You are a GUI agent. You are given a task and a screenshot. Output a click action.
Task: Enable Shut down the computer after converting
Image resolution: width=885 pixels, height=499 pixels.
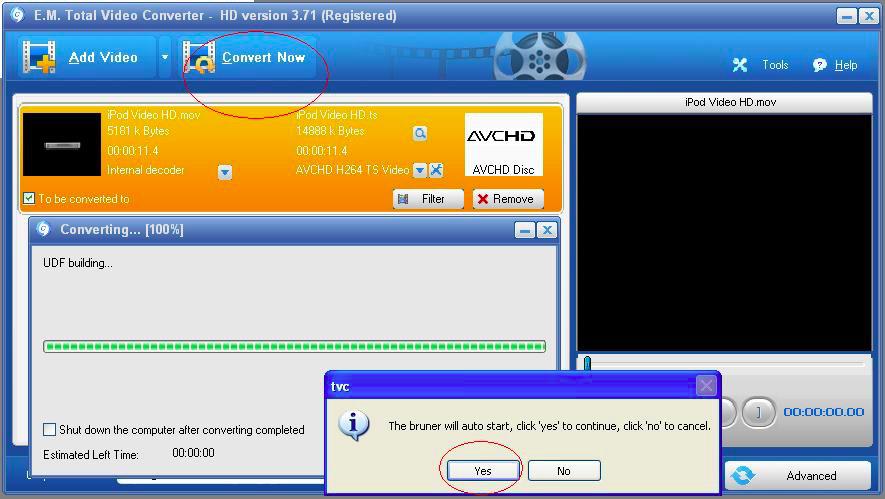[50, 430]
